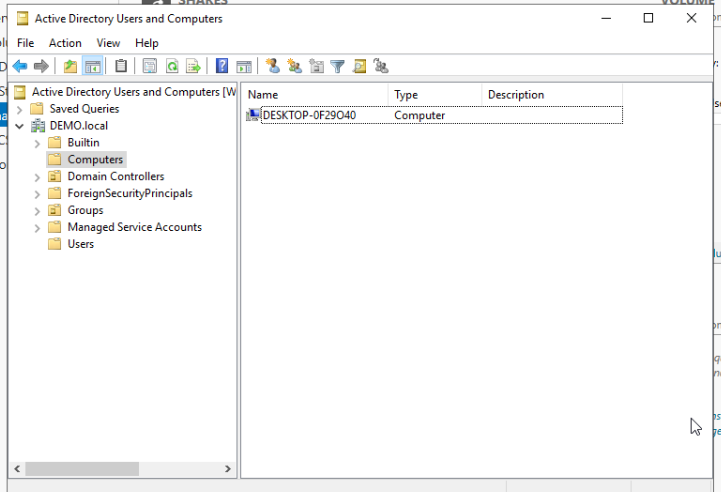Expand the Saved Queries node
721x492 pixels.
20,109
